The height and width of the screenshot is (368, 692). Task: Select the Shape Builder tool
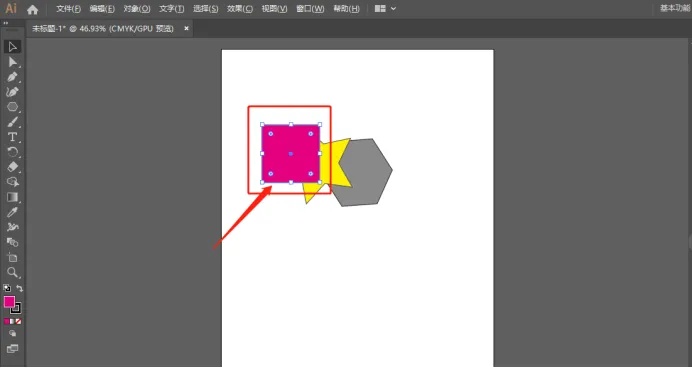point(12,182)
